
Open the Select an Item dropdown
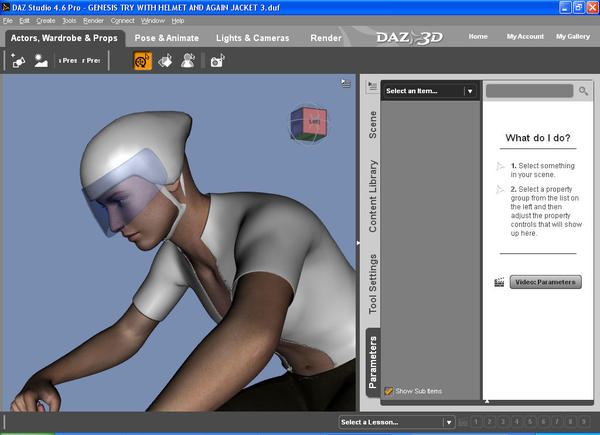click(431, 91)
